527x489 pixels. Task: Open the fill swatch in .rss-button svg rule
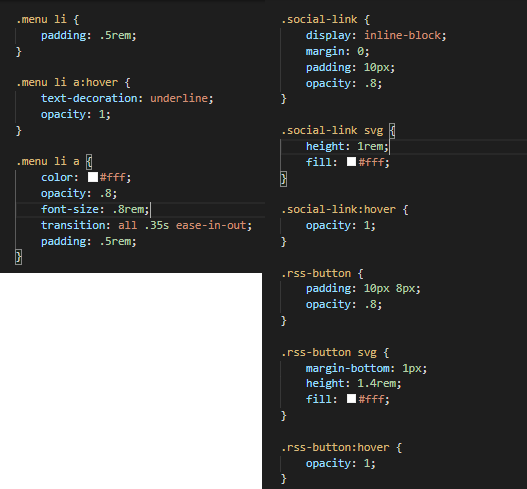tap(351, 399)
